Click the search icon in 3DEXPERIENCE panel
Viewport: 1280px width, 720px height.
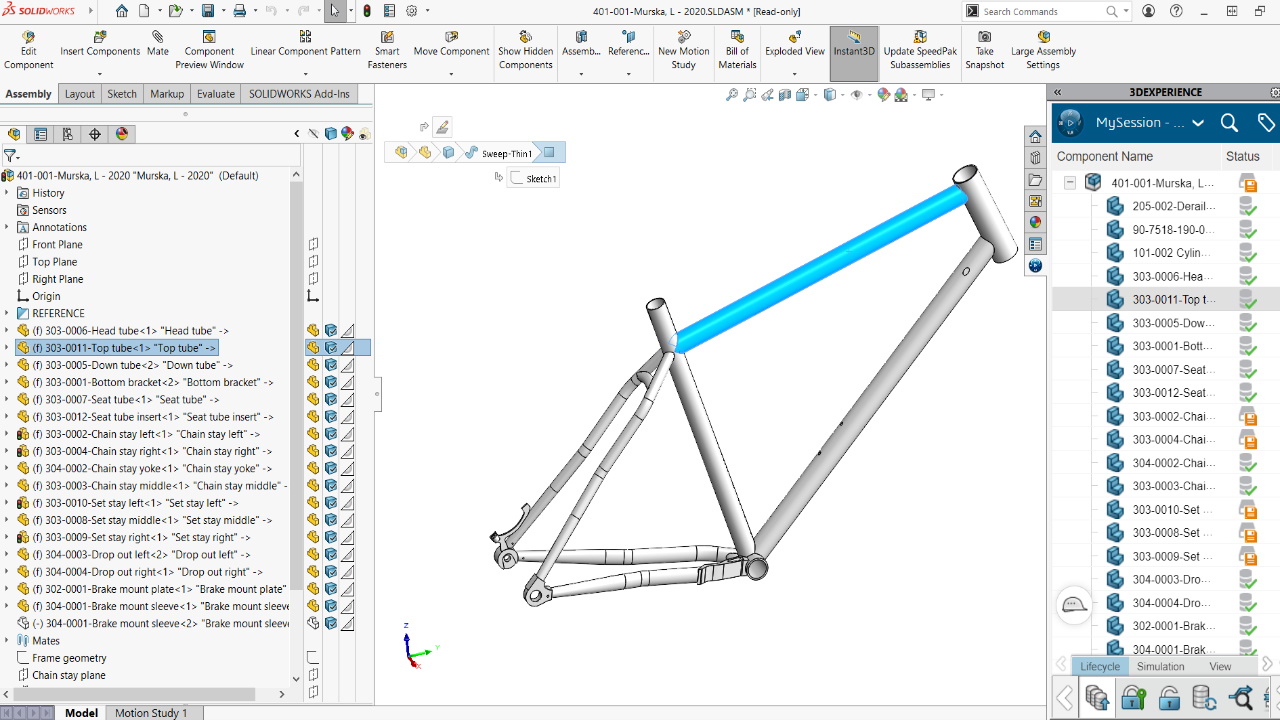pyautogui.click(x=1229, y=123)
